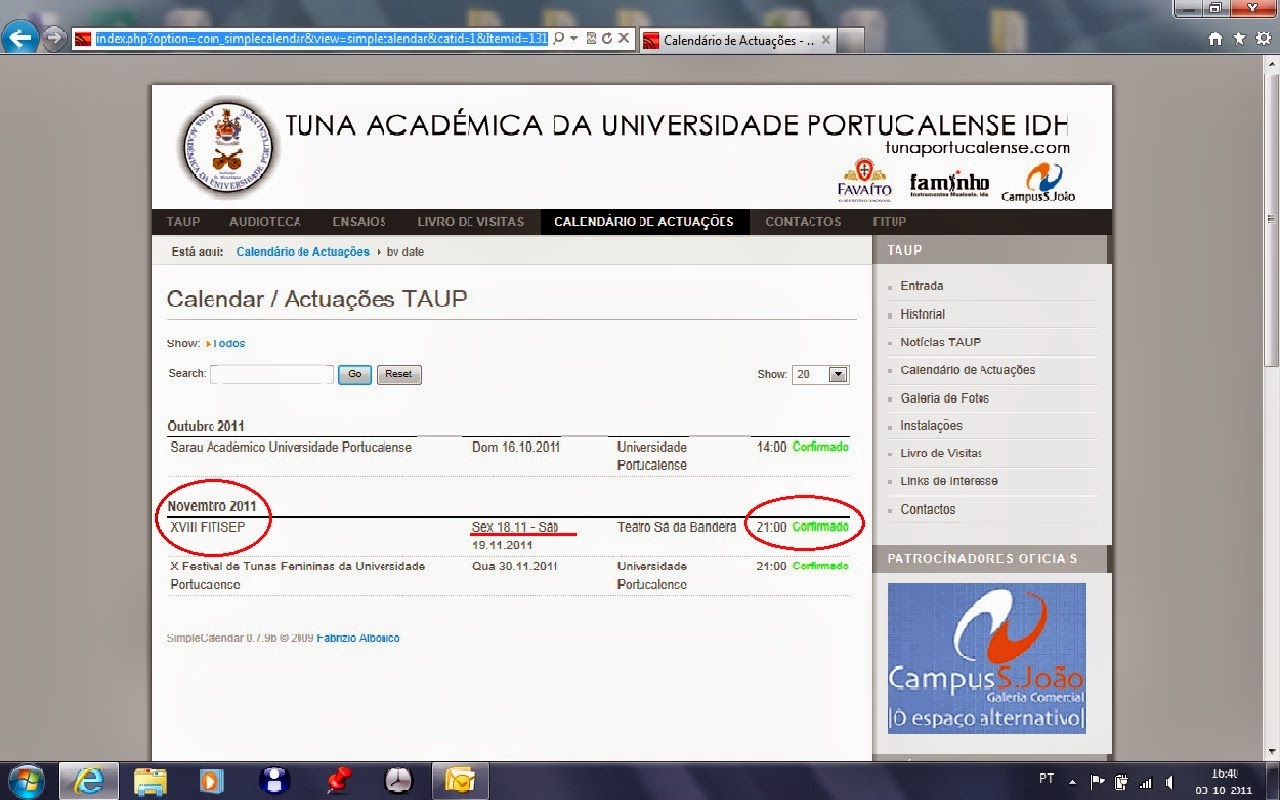
Task: Open a new blank browser tab
Action: [851, 40]
